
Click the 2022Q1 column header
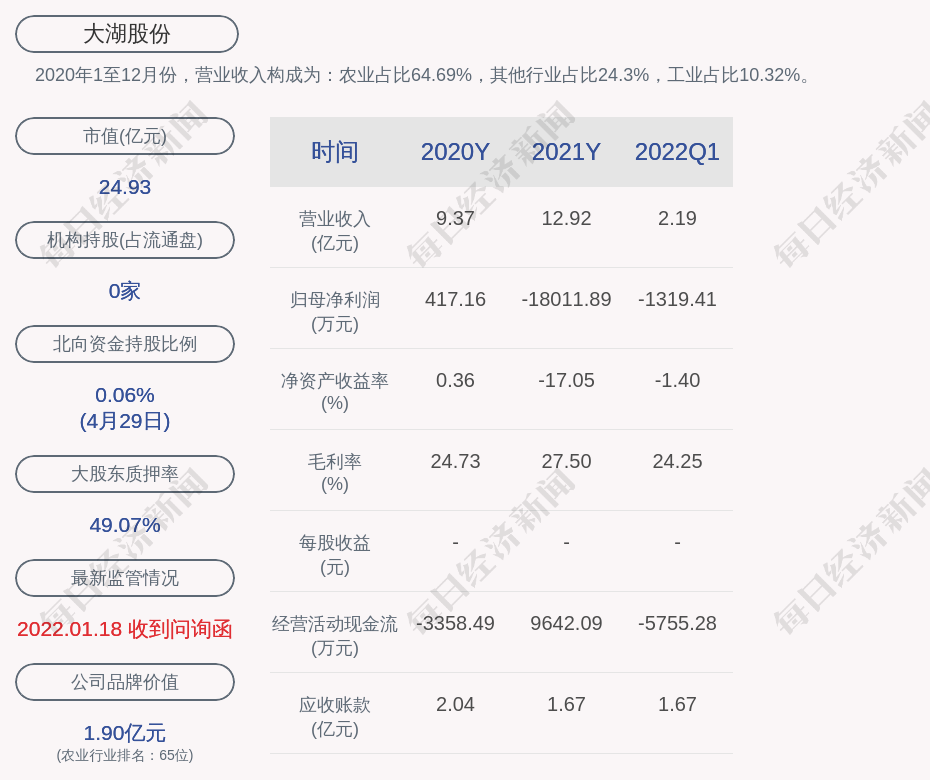[x=677, y=152]
